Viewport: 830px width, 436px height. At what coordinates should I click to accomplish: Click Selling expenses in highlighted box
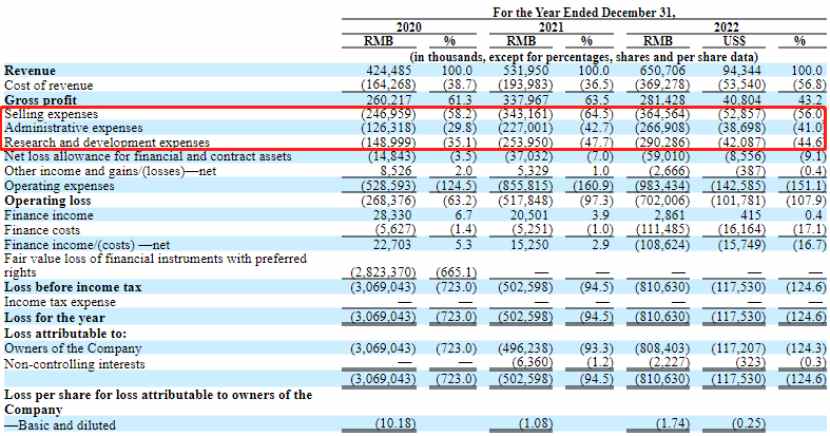tap(51, 114)
